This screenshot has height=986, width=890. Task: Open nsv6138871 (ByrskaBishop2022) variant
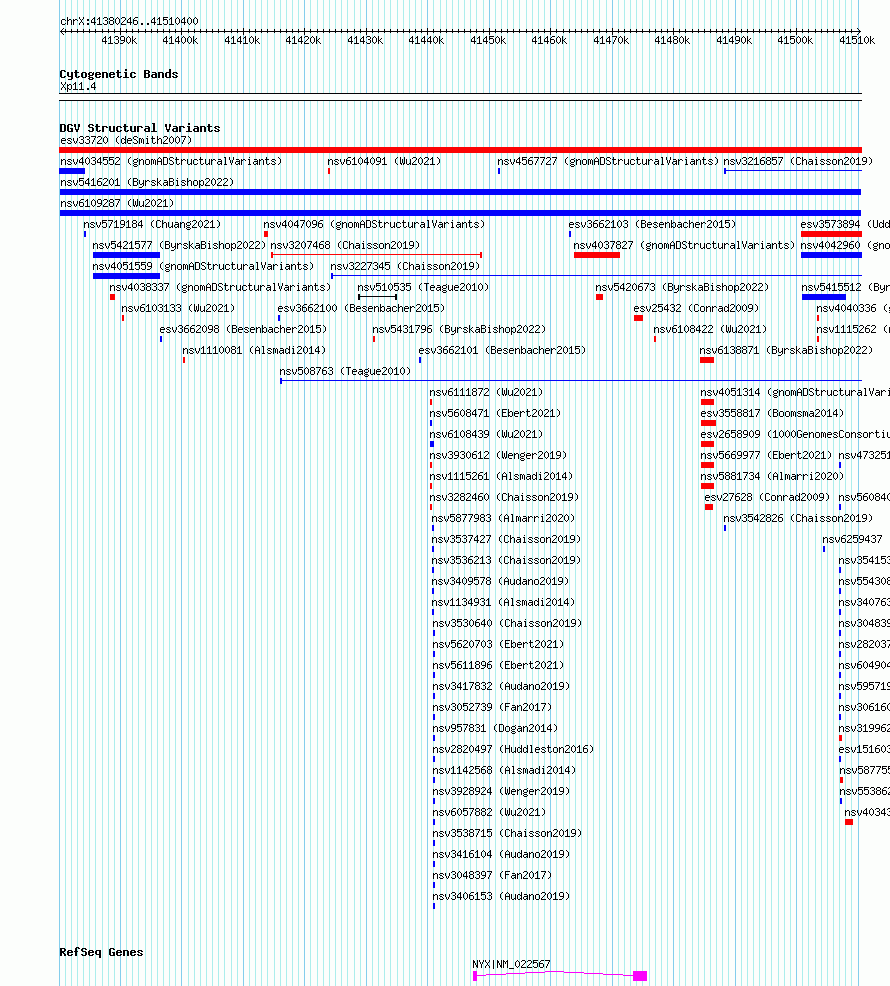click(786, 350)
